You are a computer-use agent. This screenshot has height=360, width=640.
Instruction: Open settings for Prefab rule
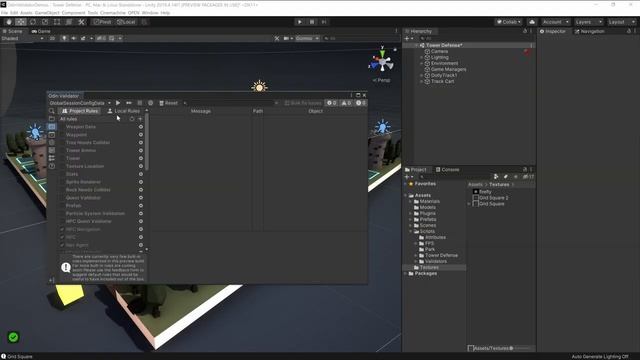[x=141, y=206]
